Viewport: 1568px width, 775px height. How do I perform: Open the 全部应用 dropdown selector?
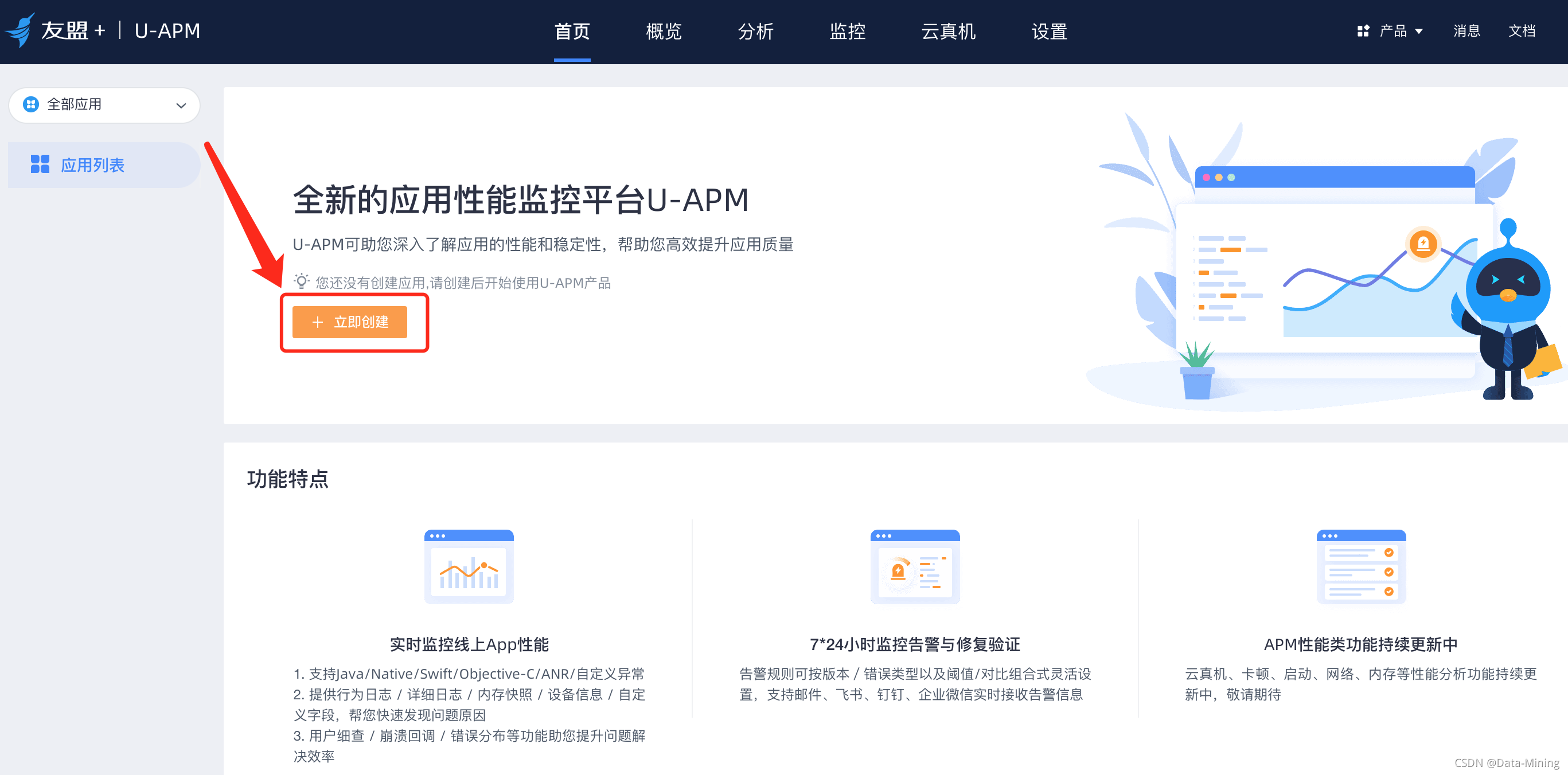(104, 105)
